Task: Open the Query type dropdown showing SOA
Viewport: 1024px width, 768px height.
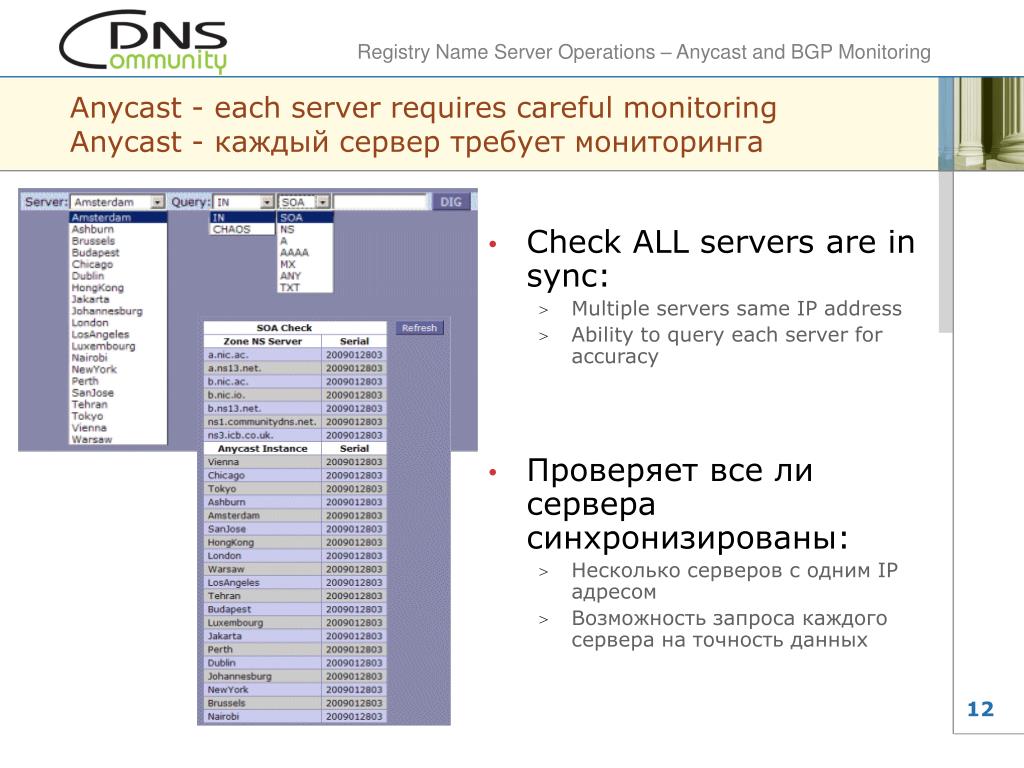Action: tap(304, 202)
